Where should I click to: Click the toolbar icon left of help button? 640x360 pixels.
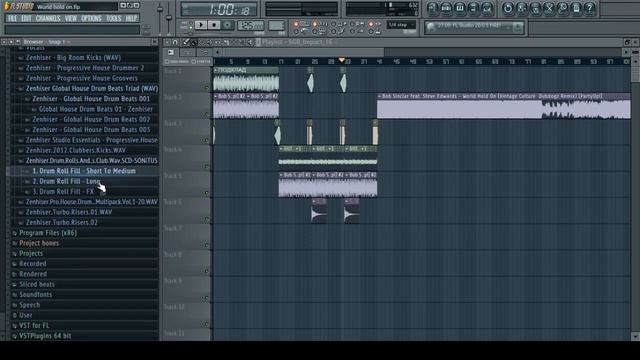(576, 8)
